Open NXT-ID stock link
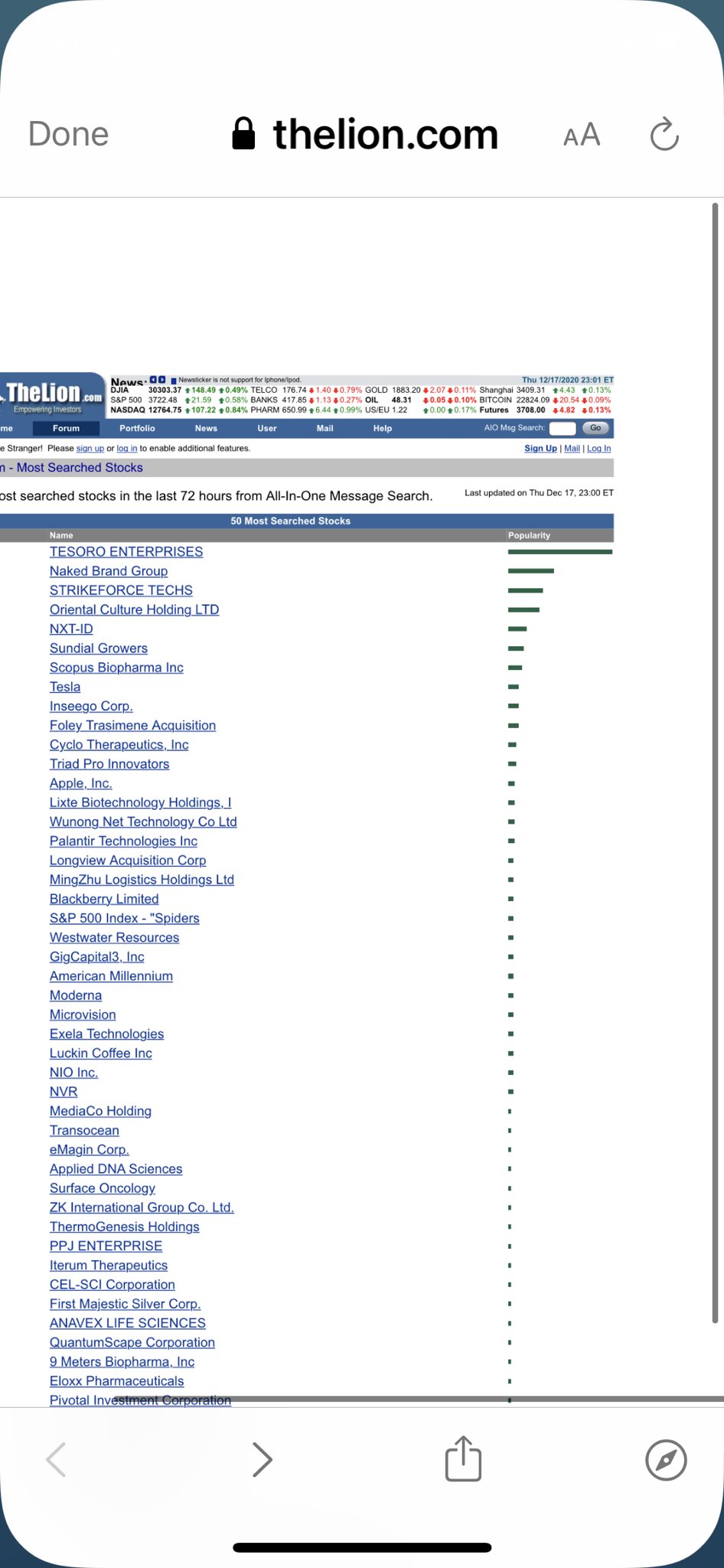 pyautogui.click(x=71, y=629)
